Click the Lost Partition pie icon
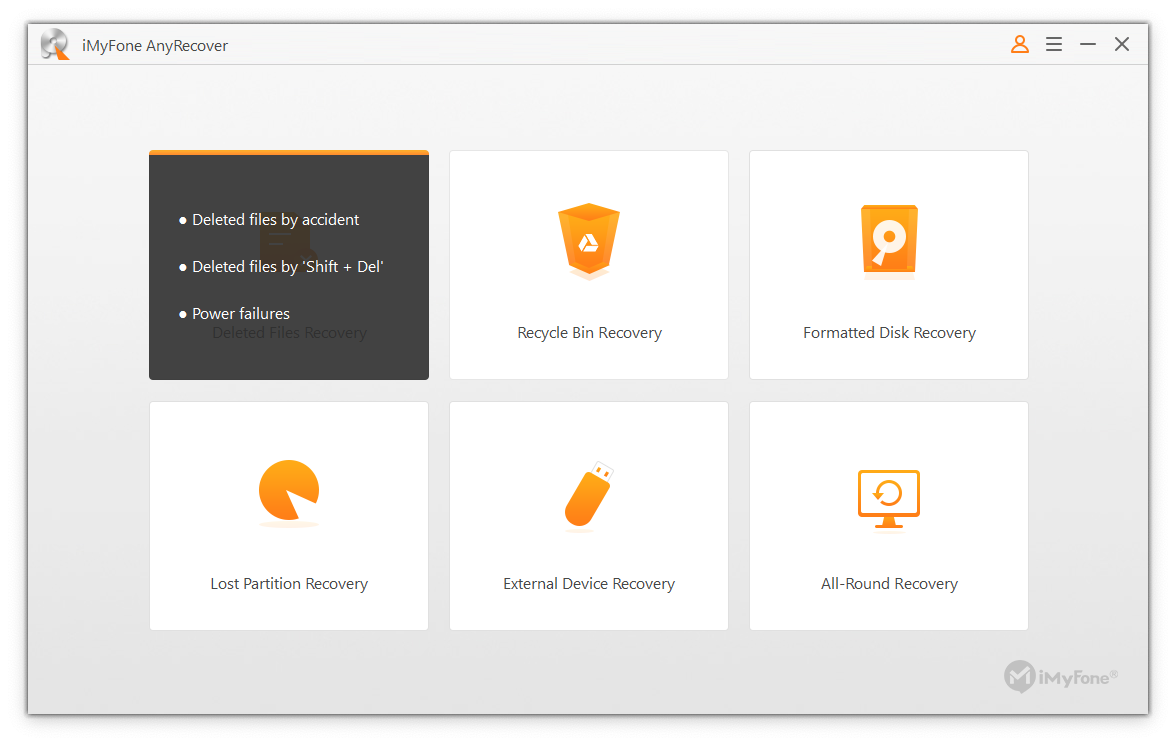Screen dimensions: 1176x746 tap(289, 491)
